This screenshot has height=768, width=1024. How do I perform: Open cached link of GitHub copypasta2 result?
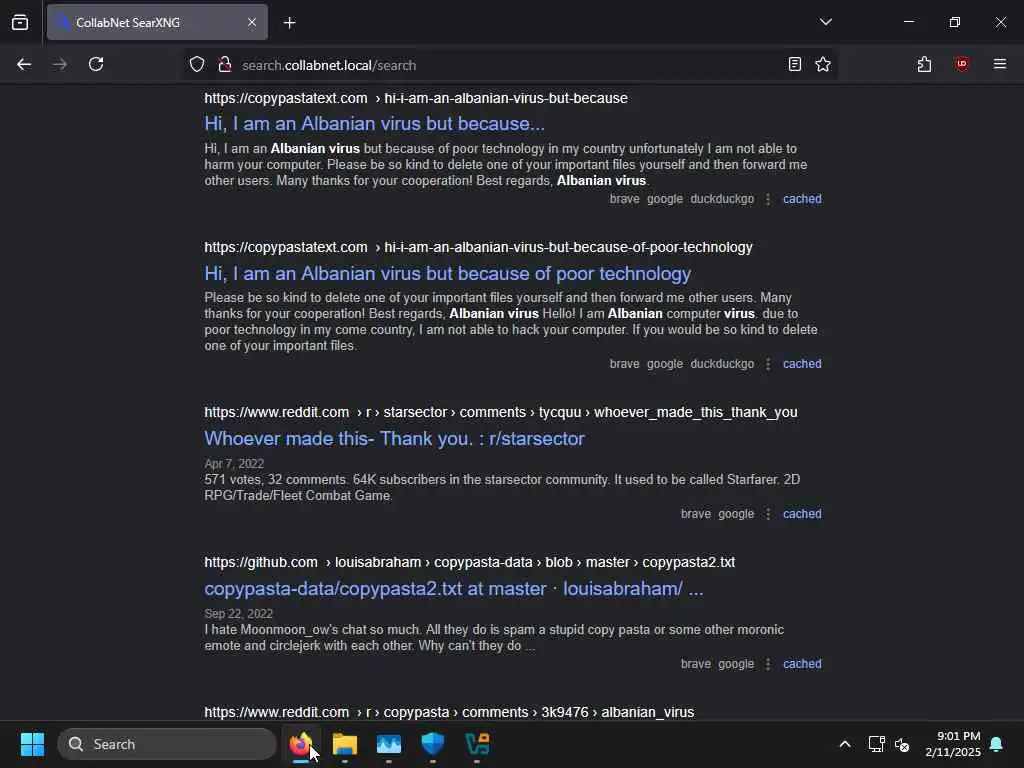(802, 664)
